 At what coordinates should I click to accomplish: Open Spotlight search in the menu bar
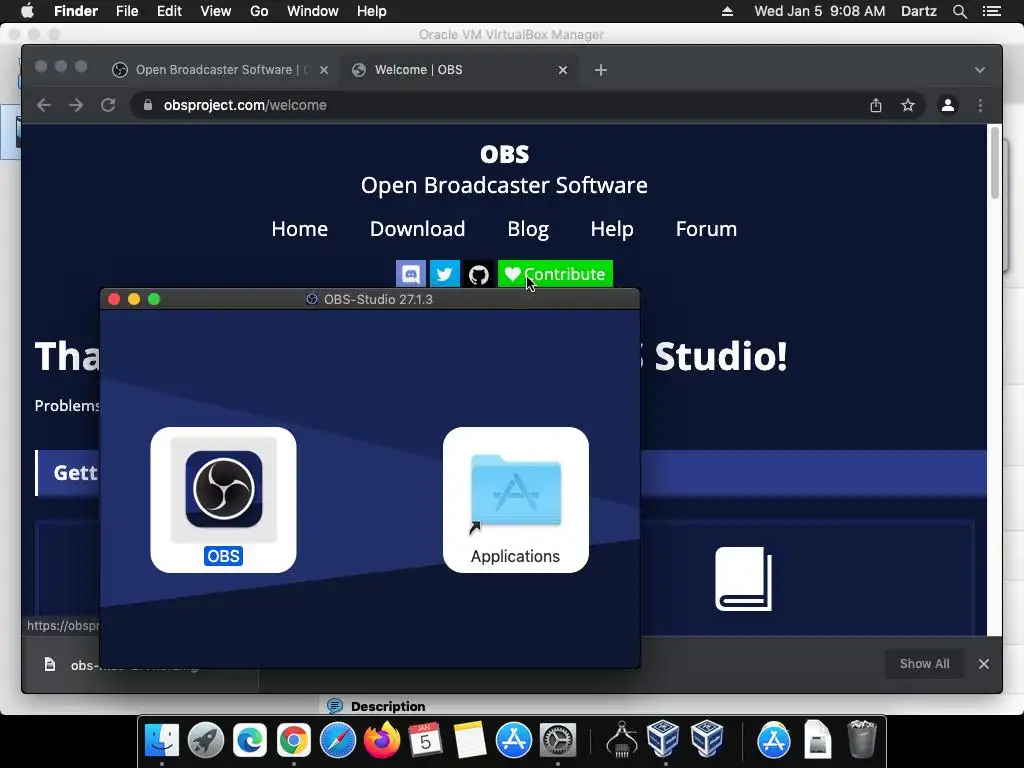(x=959, y=11)
